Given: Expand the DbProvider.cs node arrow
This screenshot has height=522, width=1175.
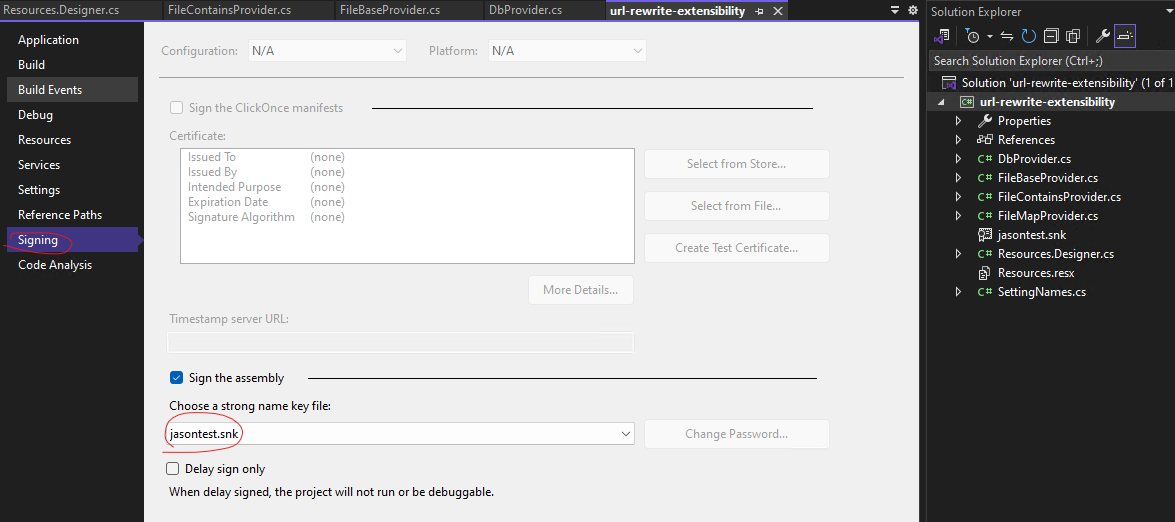Looking at the screenshot, I should coord(958,159).
